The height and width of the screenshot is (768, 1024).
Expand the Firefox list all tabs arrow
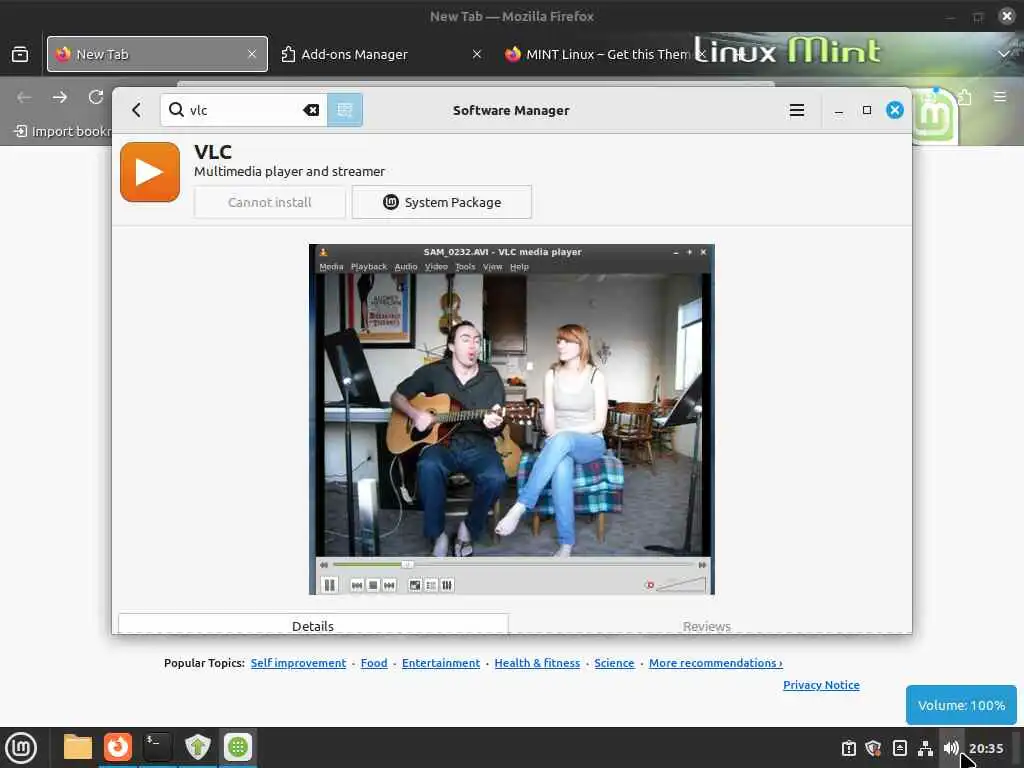[1003, 54]
